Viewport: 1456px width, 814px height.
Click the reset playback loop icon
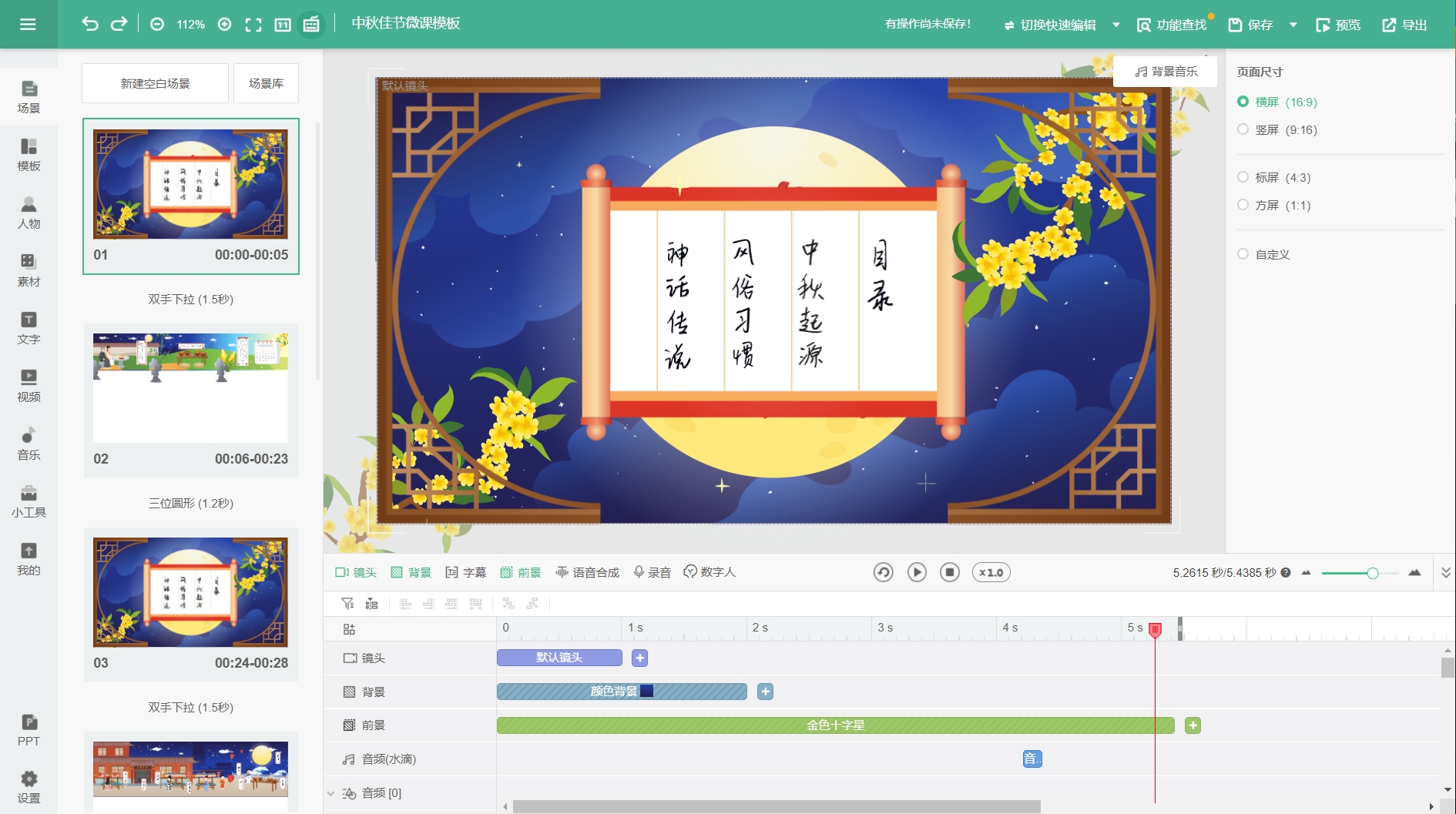[884, 572]
